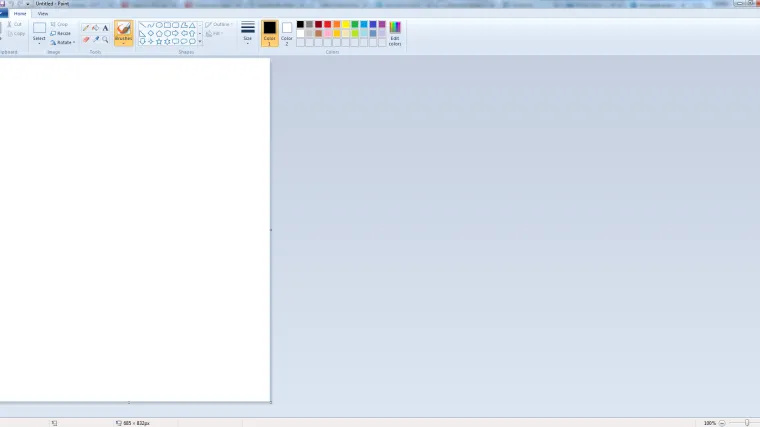Pick the red color swatch
The width and height of the screenshot is (760, 427).
[x=328, y=24]
